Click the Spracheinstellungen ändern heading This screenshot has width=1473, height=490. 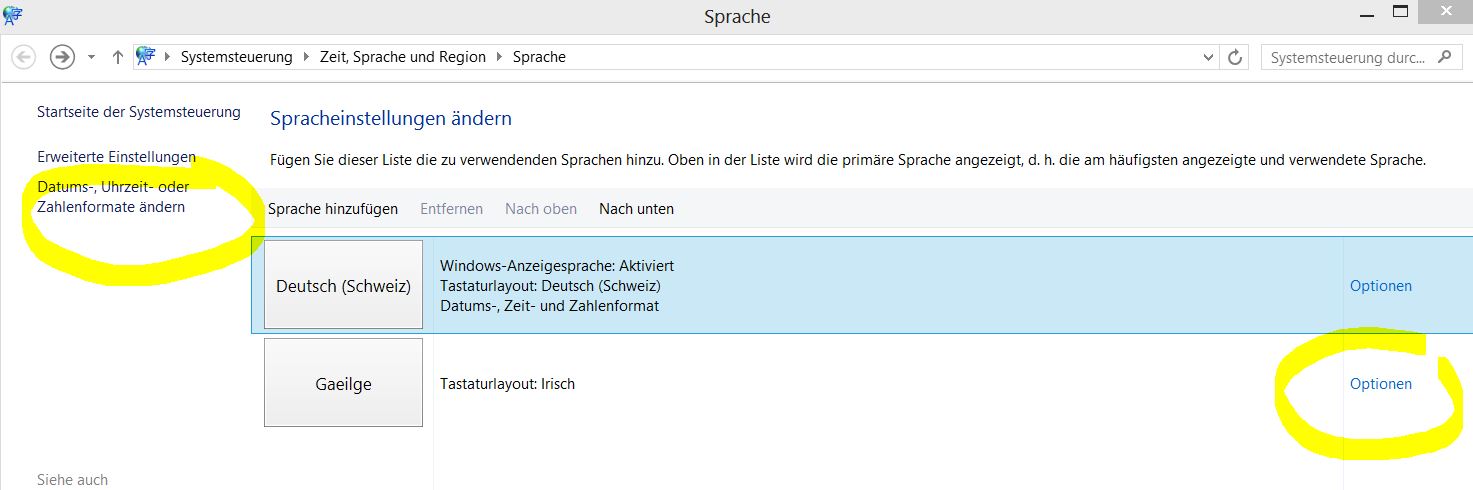tap(391, 119)
